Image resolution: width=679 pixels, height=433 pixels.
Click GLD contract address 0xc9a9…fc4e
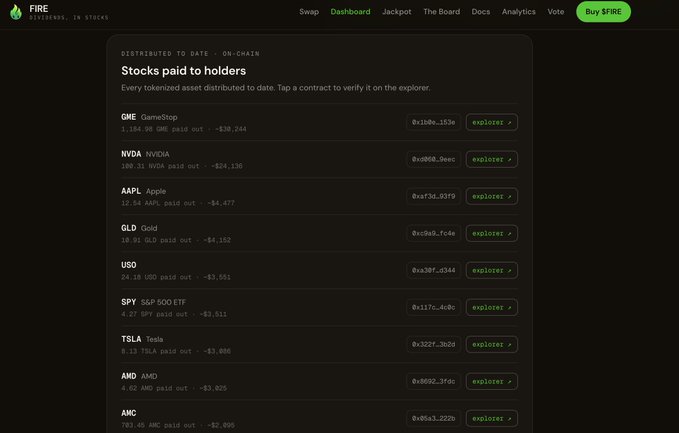click(433, 233)
